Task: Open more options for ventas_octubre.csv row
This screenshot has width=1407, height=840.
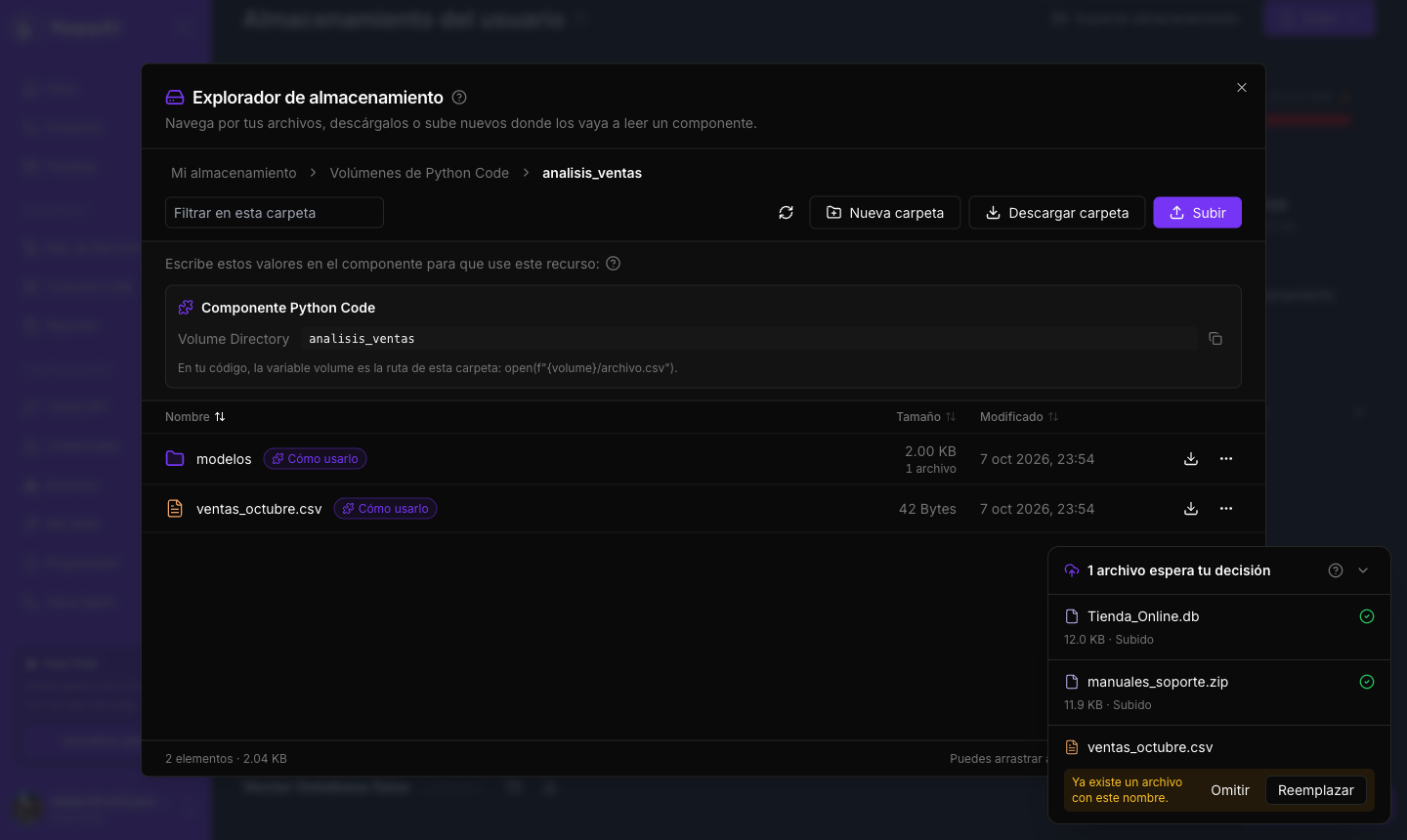Action: click(1226, 509)
